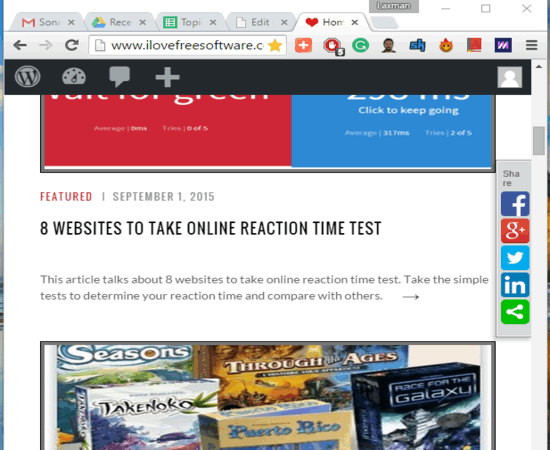Screen dimensions: 550x450
Task: Click the plus icon to add new content
Action: pos(167,76)
